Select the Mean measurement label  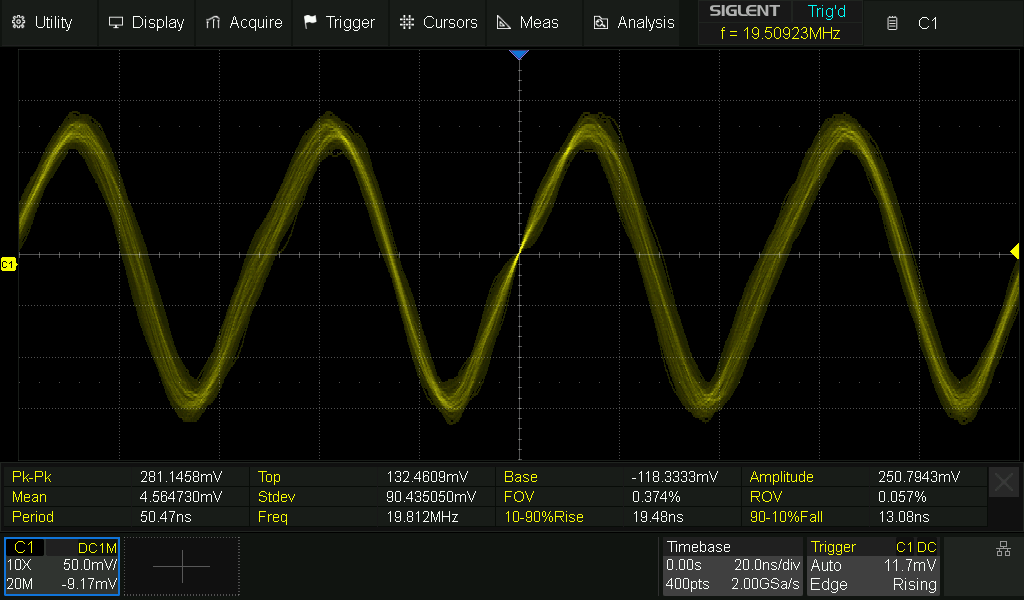click(x=29, y=497)
